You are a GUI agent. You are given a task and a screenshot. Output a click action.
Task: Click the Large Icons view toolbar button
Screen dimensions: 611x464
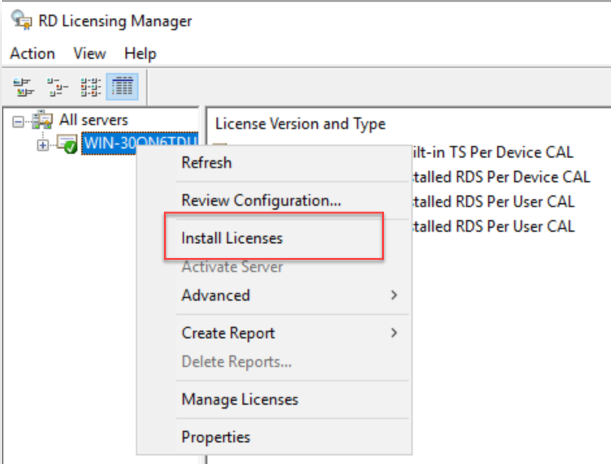tap(21, 86)
